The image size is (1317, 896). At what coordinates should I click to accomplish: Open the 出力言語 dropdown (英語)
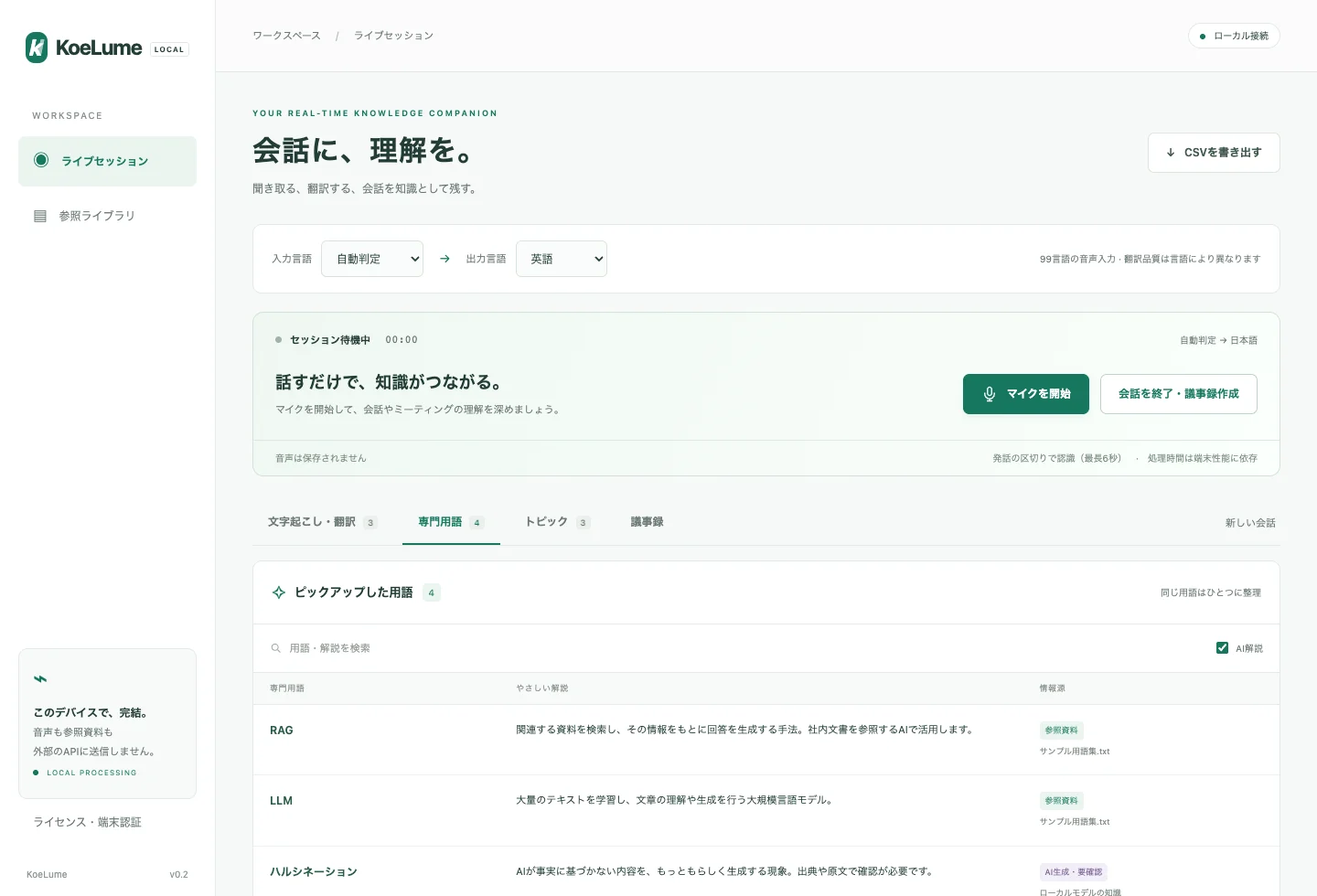[x=562, y=259]
